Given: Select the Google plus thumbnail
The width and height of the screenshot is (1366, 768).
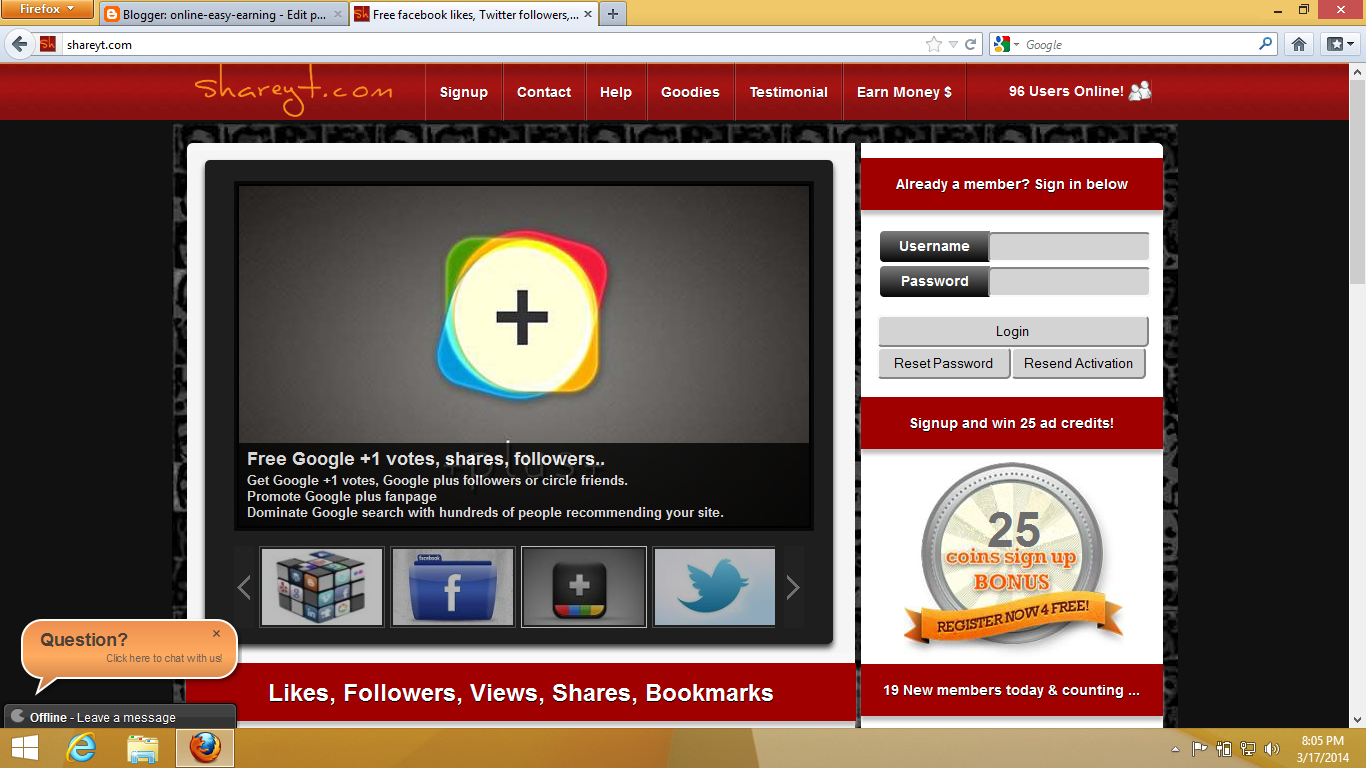Looking at the screenshot, I should coord(584,587).
